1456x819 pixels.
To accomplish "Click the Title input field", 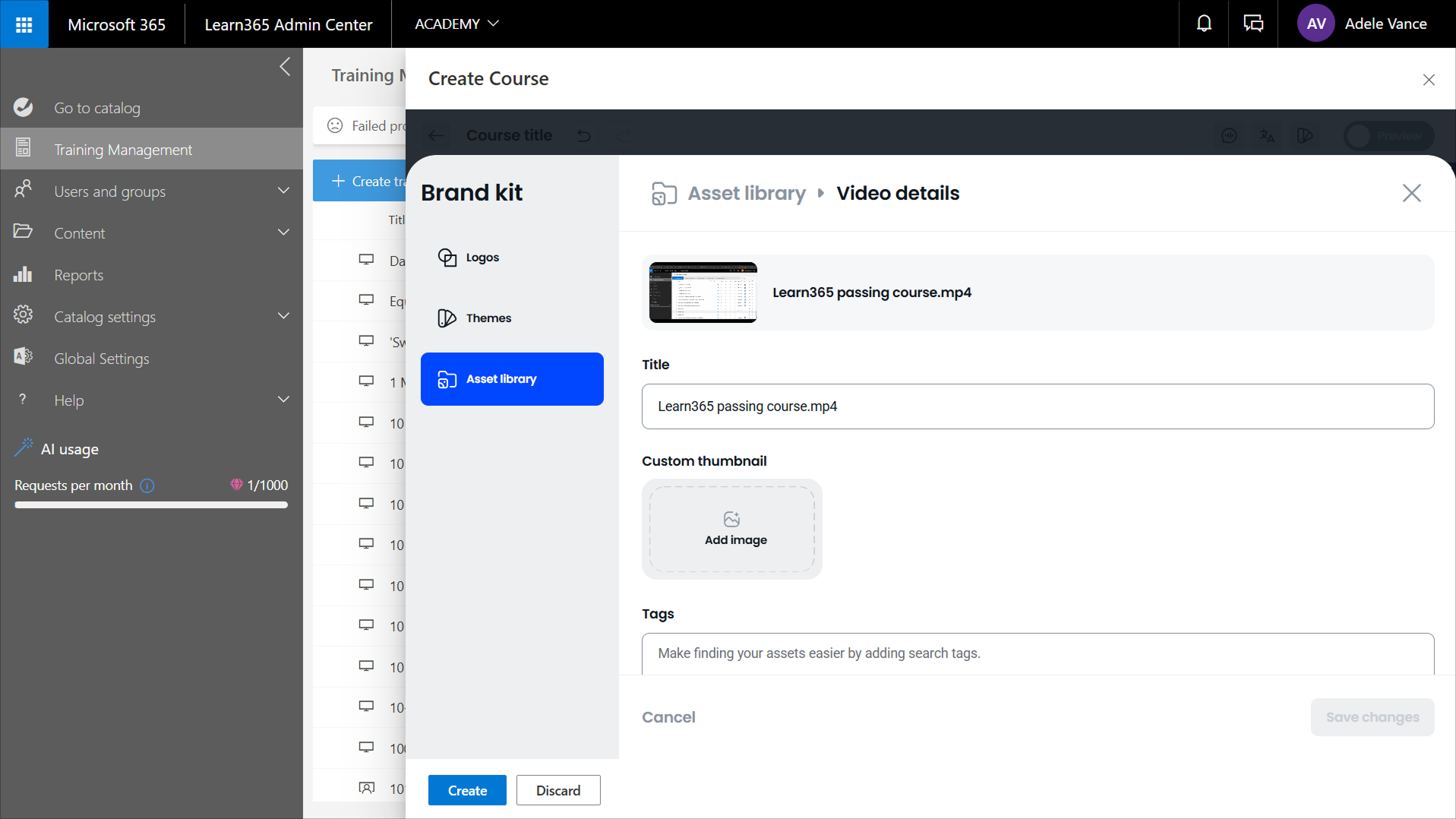I will tap(1038, 406).
